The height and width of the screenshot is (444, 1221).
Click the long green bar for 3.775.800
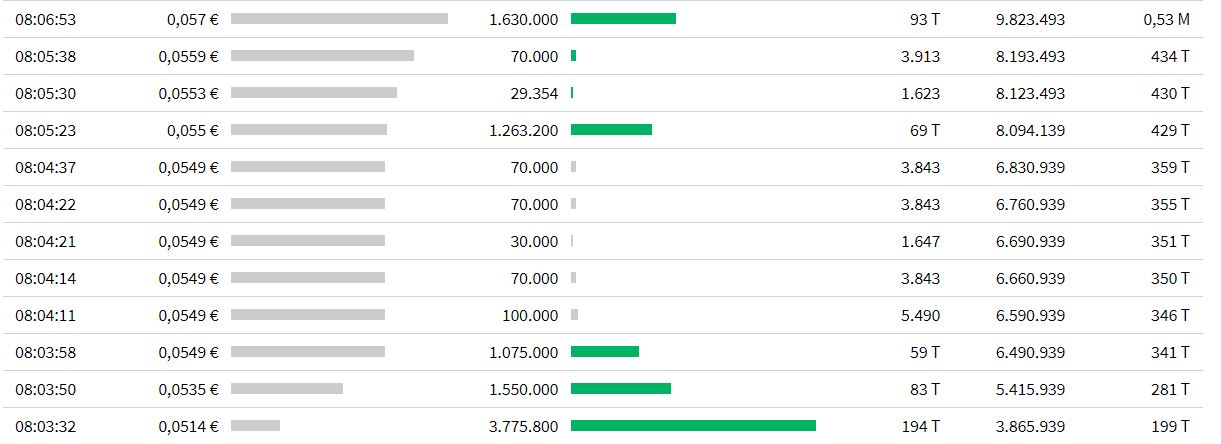coord(693,426)
